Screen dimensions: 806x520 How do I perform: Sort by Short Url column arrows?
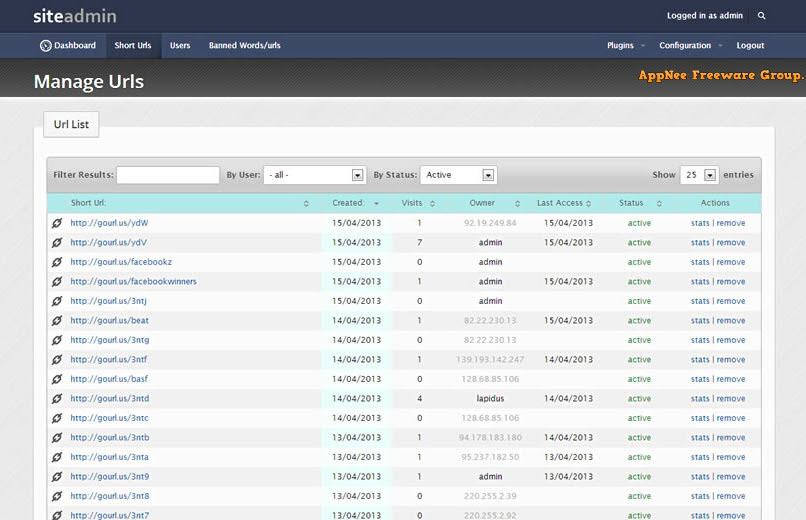pyautogui.click(x=306, y=203)
